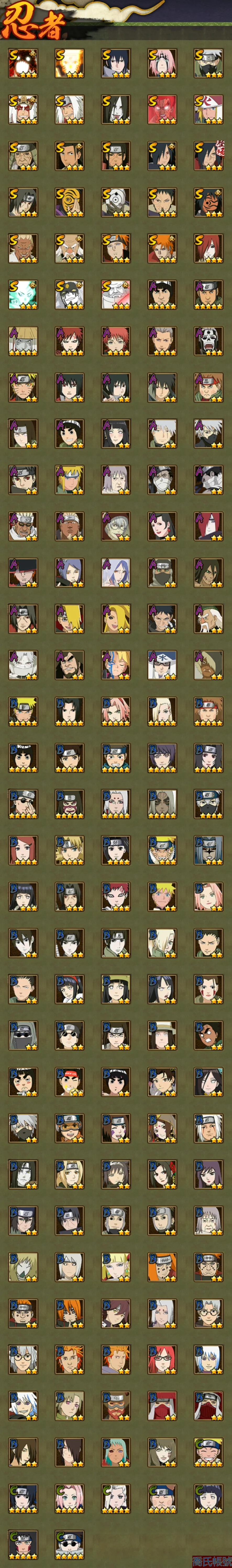Open the S-rank silver-haired masked Kakashi icon
The height and width of the screenshot is (1568, 232).
[208, 63]
